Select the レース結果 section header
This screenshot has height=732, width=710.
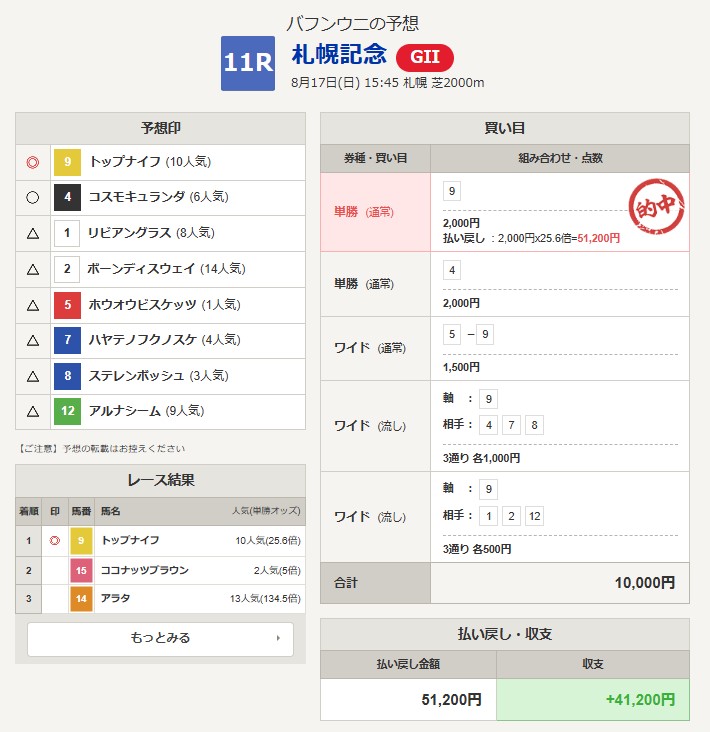pyautogui.click(x=160, y=480)
